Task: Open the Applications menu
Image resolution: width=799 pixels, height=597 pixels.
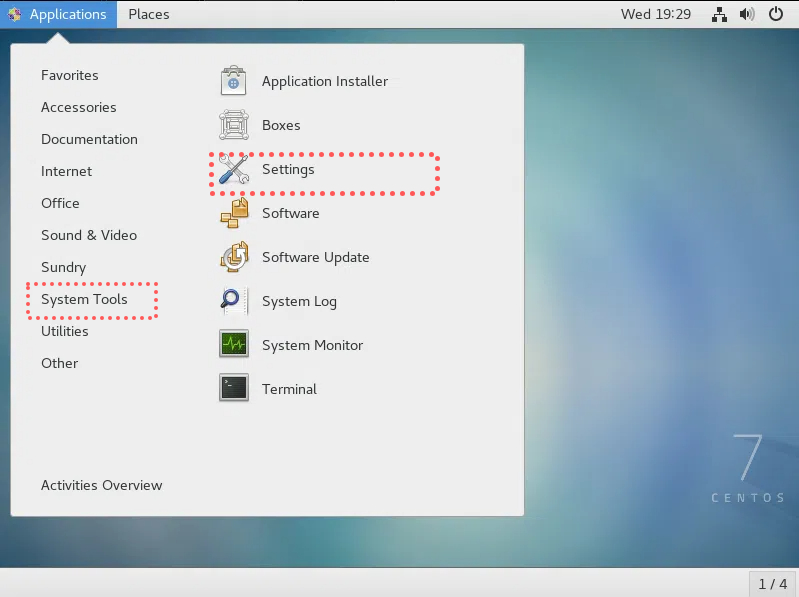Action: coord(58,14)
